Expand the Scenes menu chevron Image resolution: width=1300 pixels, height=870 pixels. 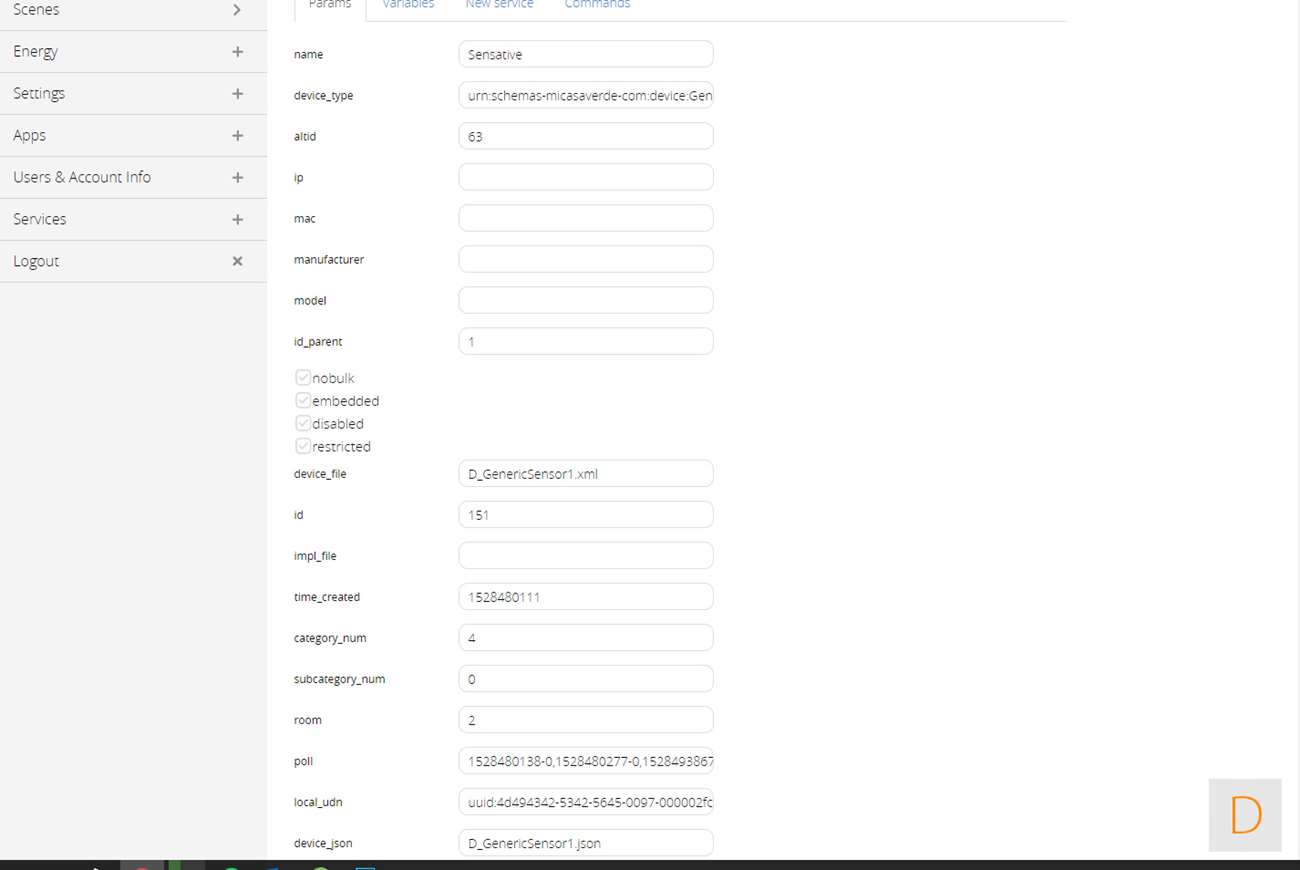click(x=237, y=10)
